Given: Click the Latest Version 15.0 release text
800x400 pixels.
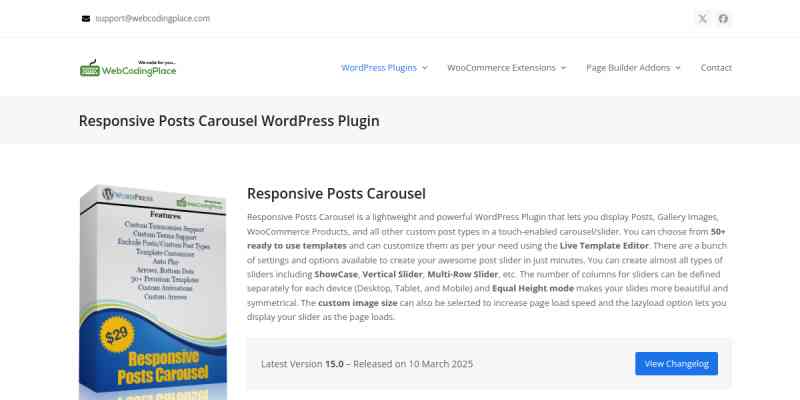Looking at the screenshot, I should click(367, 364).
